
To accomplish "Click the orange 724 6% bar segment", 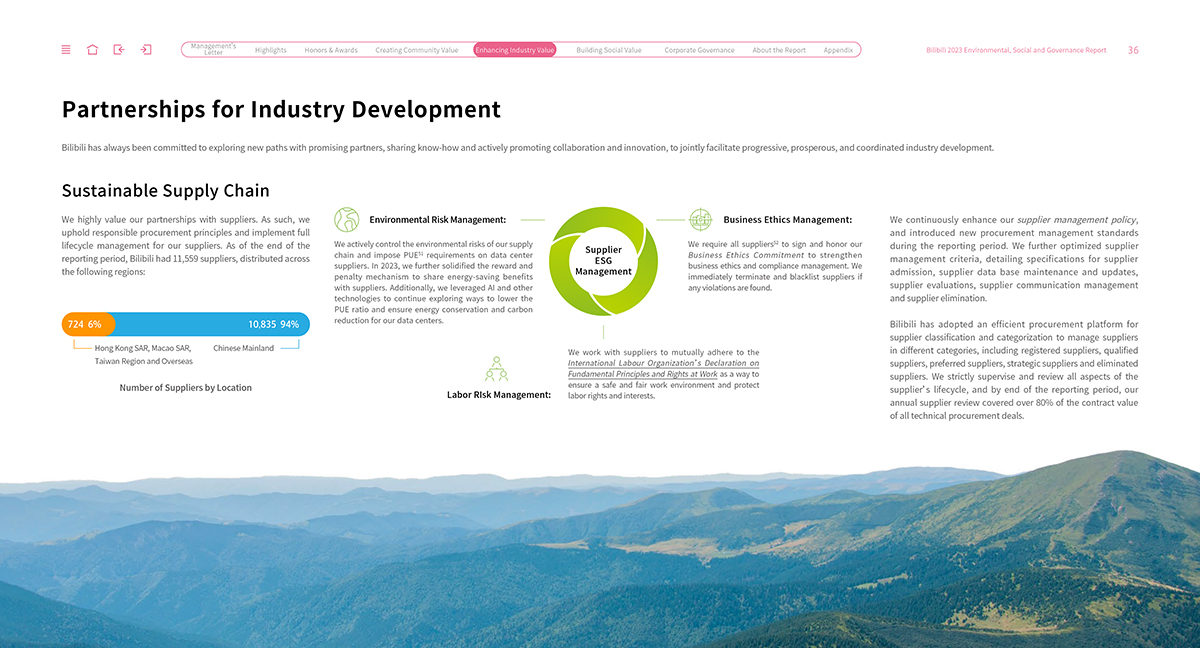I will (x=89, y=324).
